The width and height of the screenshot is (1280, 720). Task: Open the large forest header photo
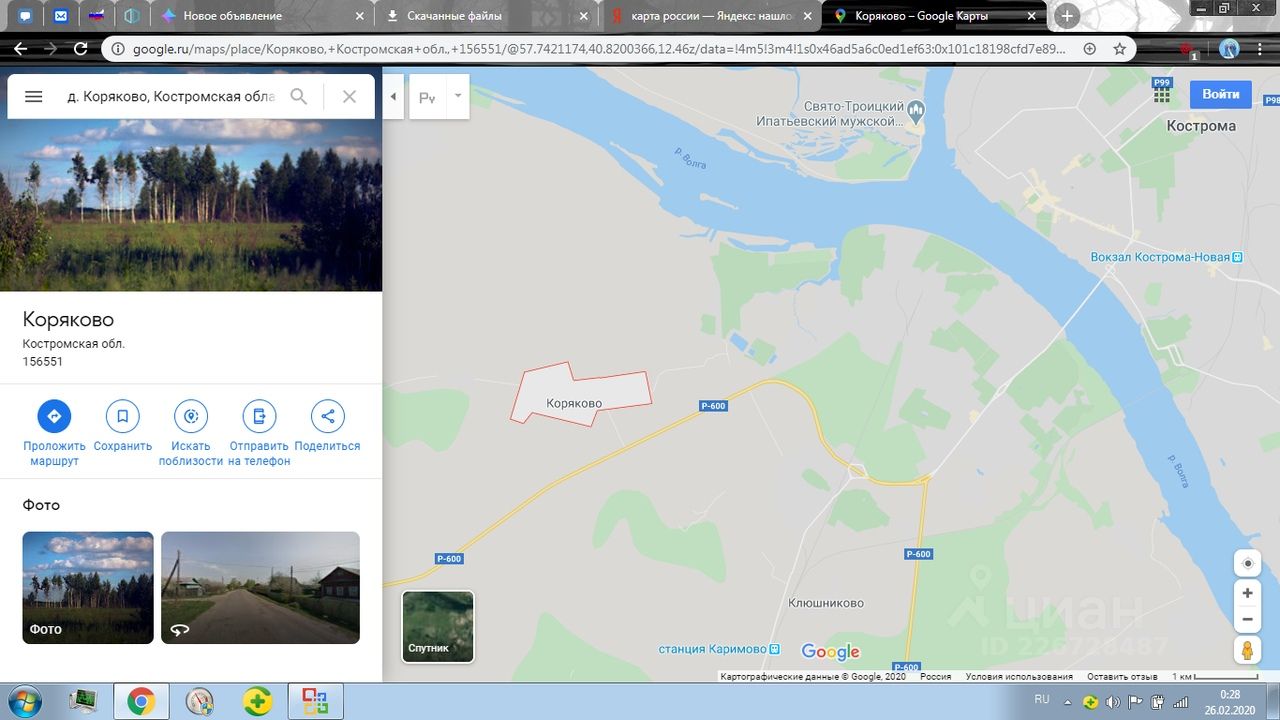(x=191, y=205)
